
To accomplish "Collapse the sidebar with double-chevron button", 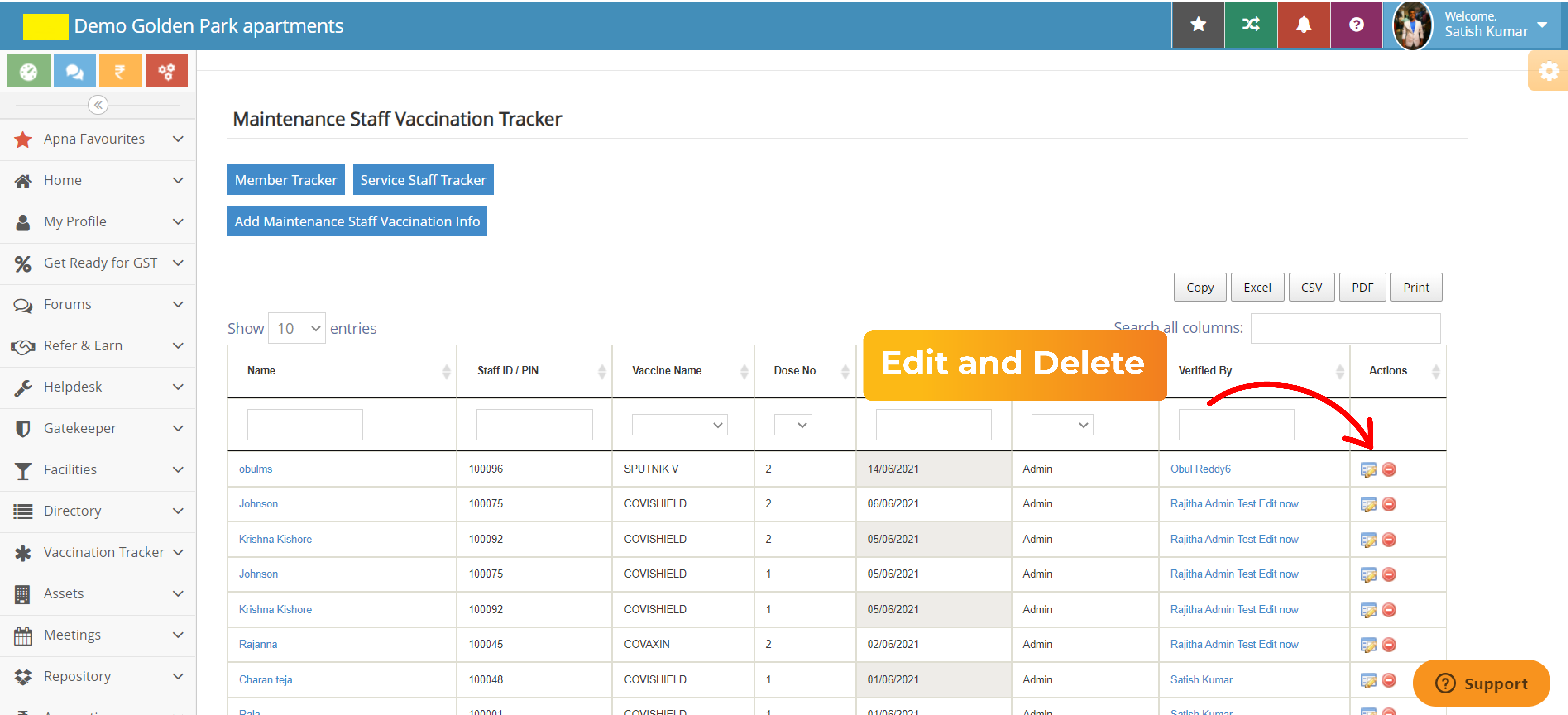I will (98, 105).
